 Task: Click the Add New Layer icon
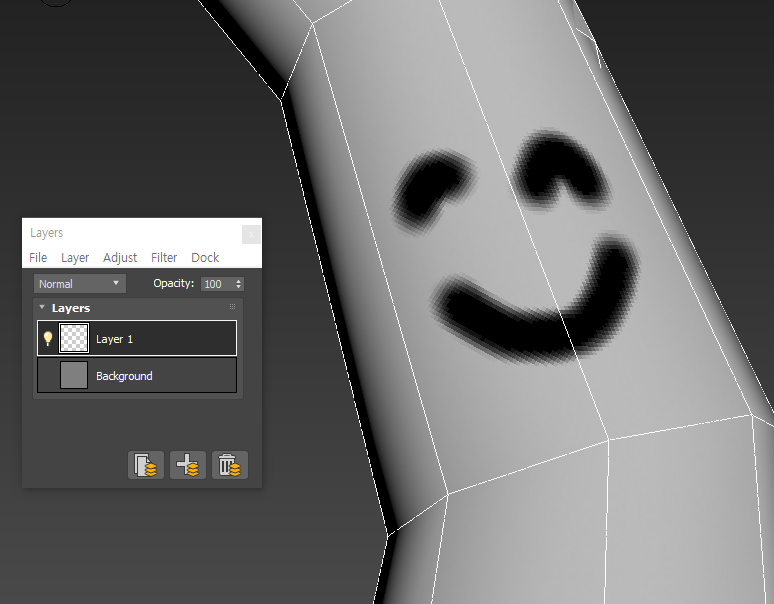[x=188, y=465]
